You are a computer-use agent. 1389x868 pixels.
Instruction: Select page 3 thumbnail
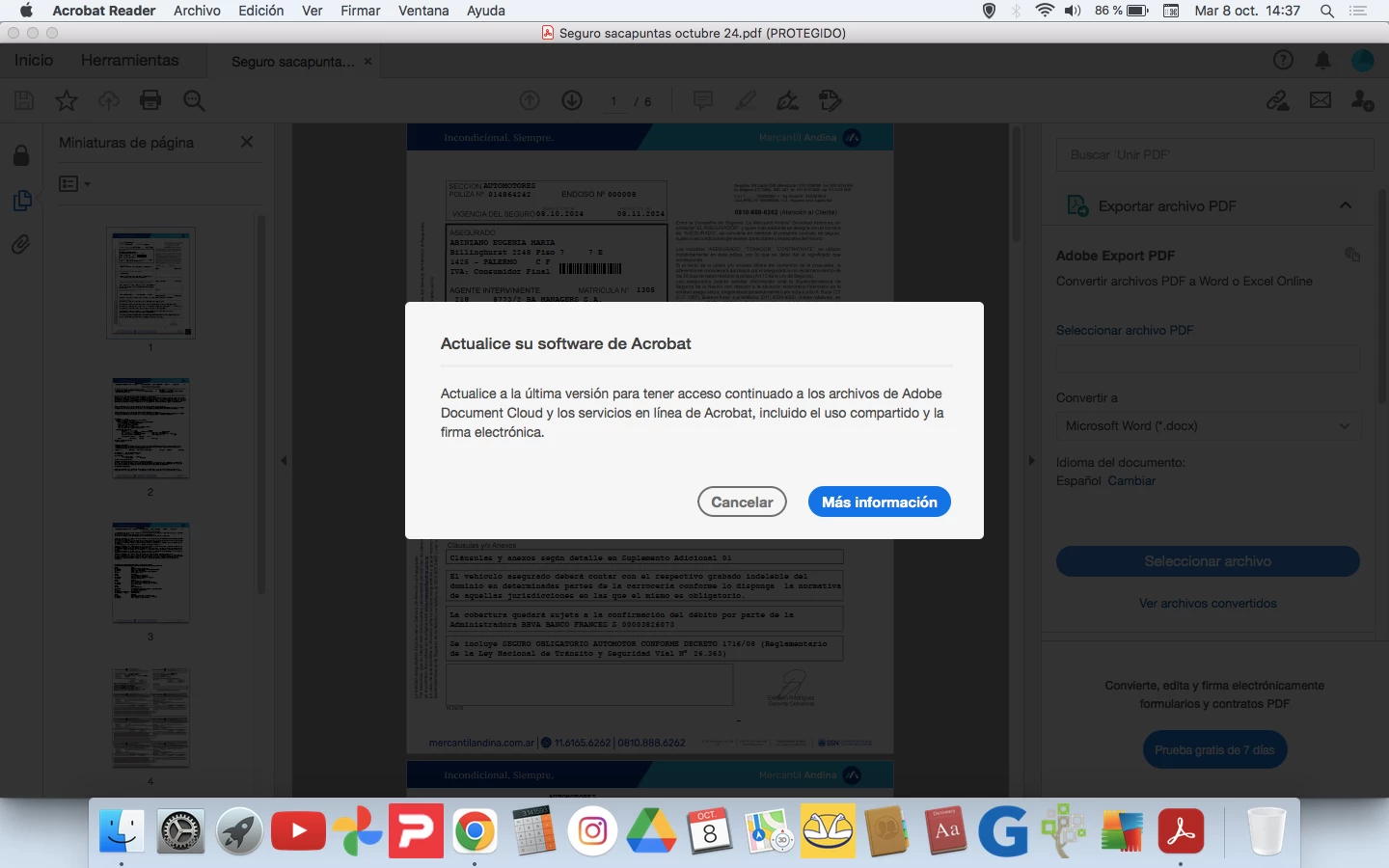coord(150,573)
